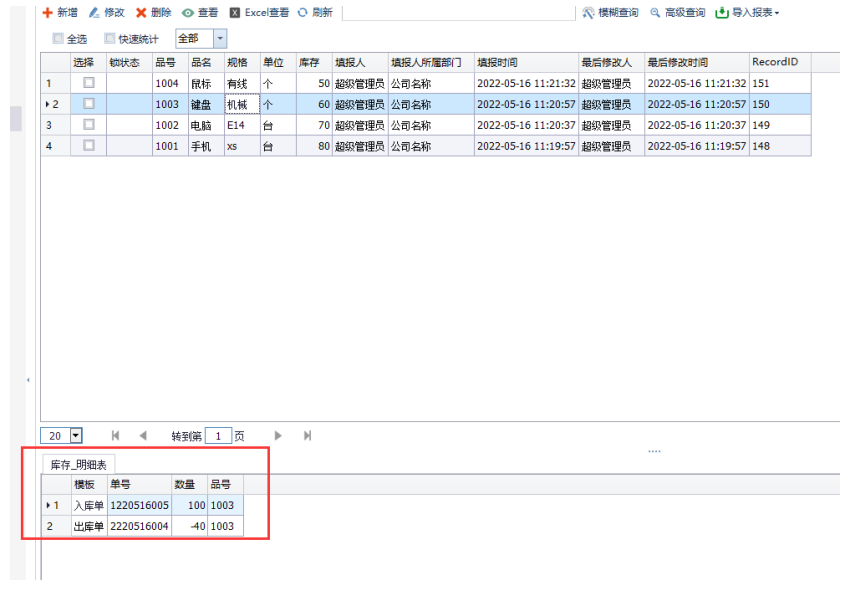Jump to the first page arrow

116,436
